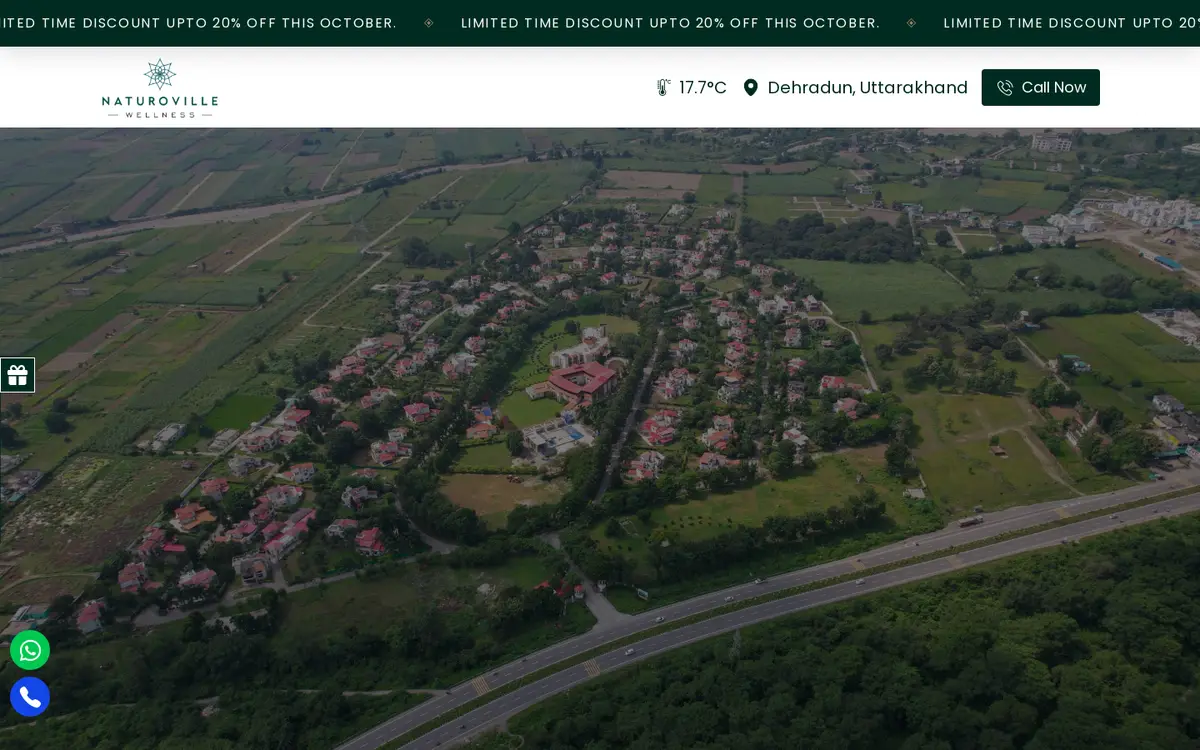This screenshot has width=1200, height=750.
Task: Open the WhatsApp chat floating button
Action: pos(30,651)
